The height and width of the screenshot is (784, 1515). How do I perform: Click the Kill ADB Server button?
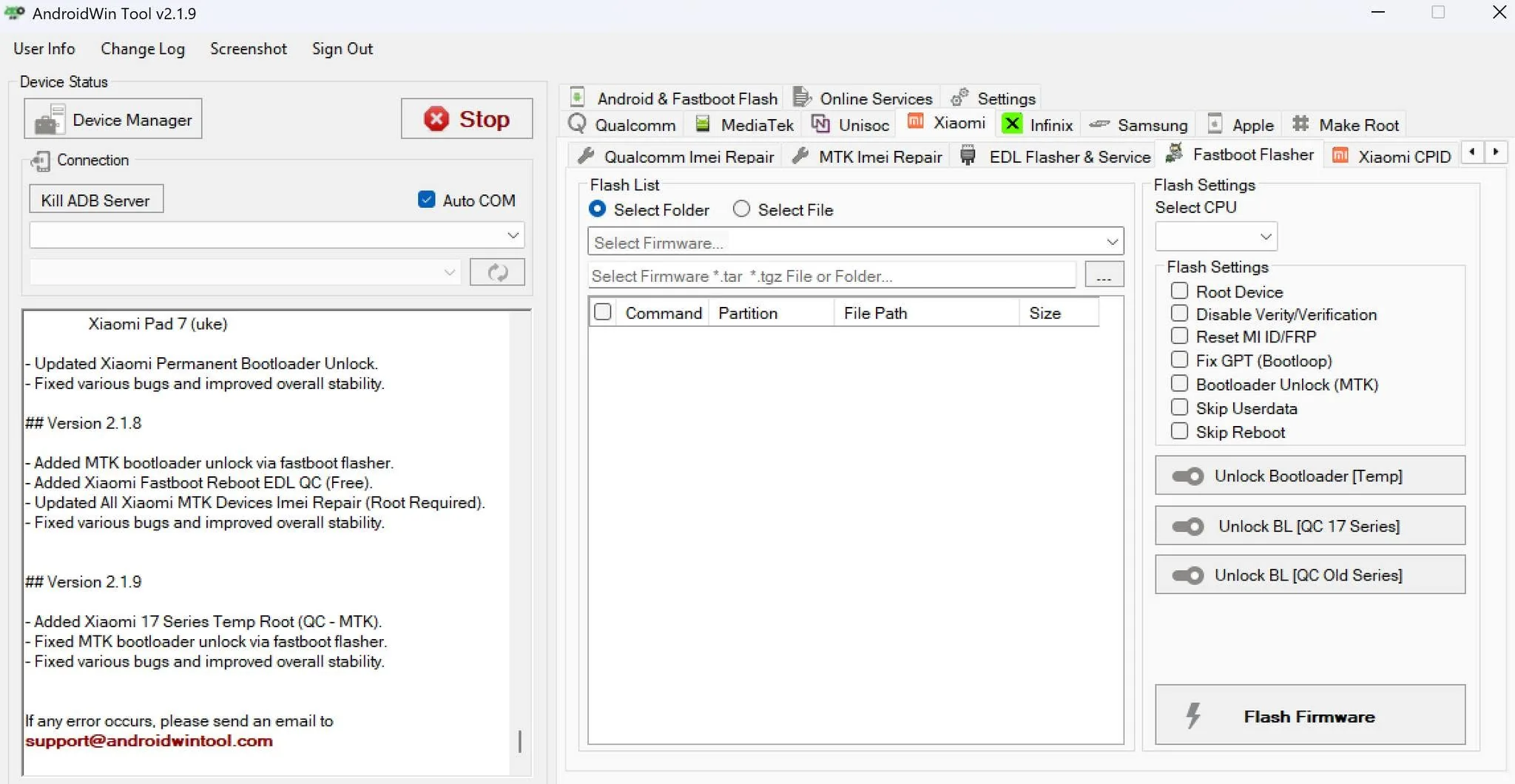point(95,200)
